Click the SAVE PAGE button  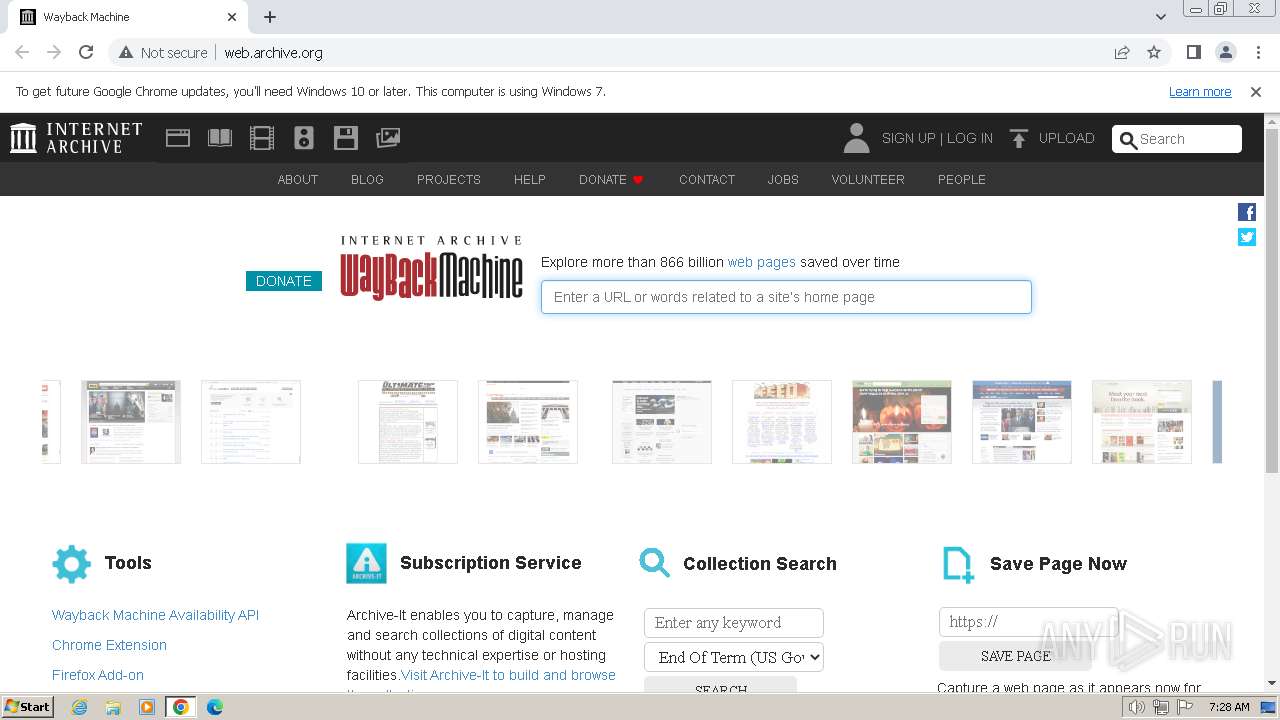click(x=1015, y=656)
